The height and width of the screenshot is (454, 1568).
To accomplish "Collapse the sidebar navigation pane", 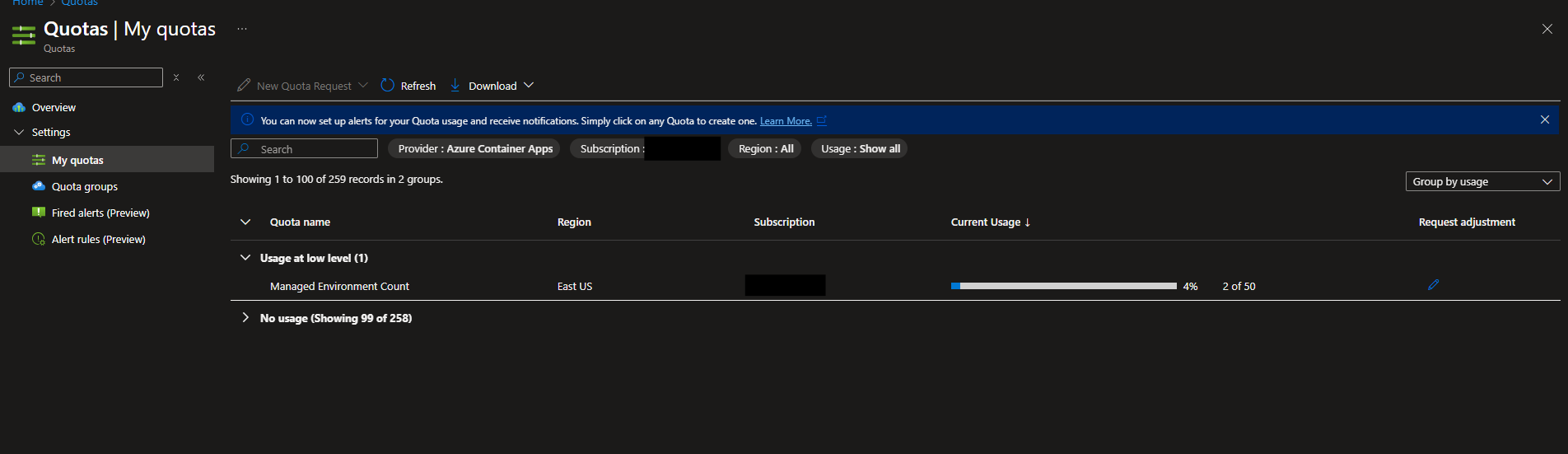I will [x=201, y=77].
